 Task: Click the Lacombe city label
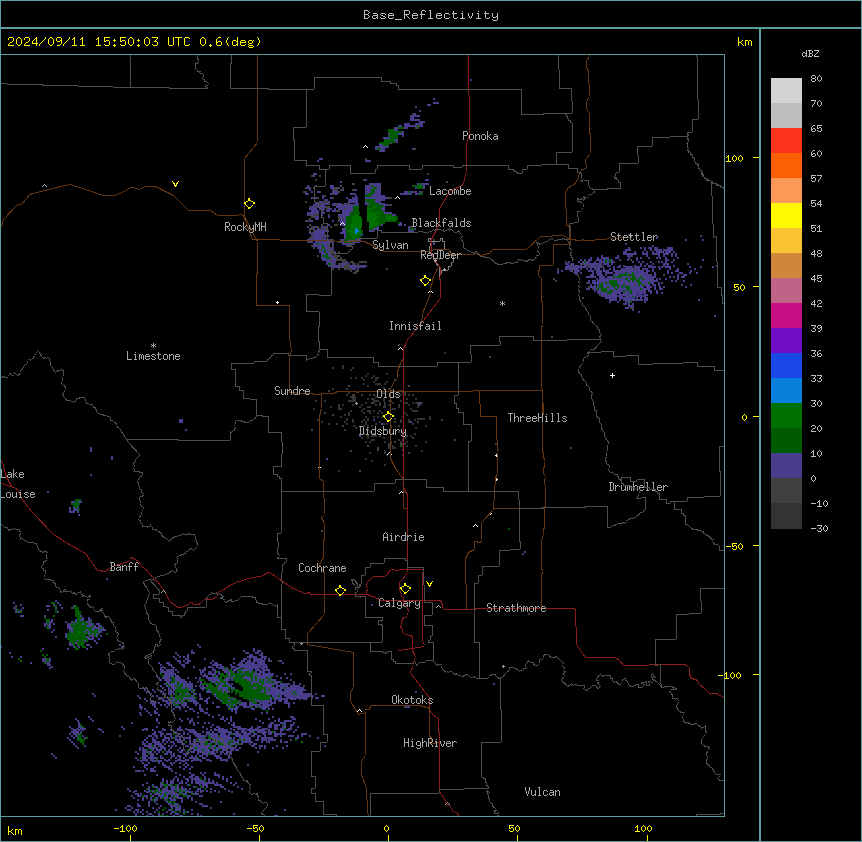point(450,191)
